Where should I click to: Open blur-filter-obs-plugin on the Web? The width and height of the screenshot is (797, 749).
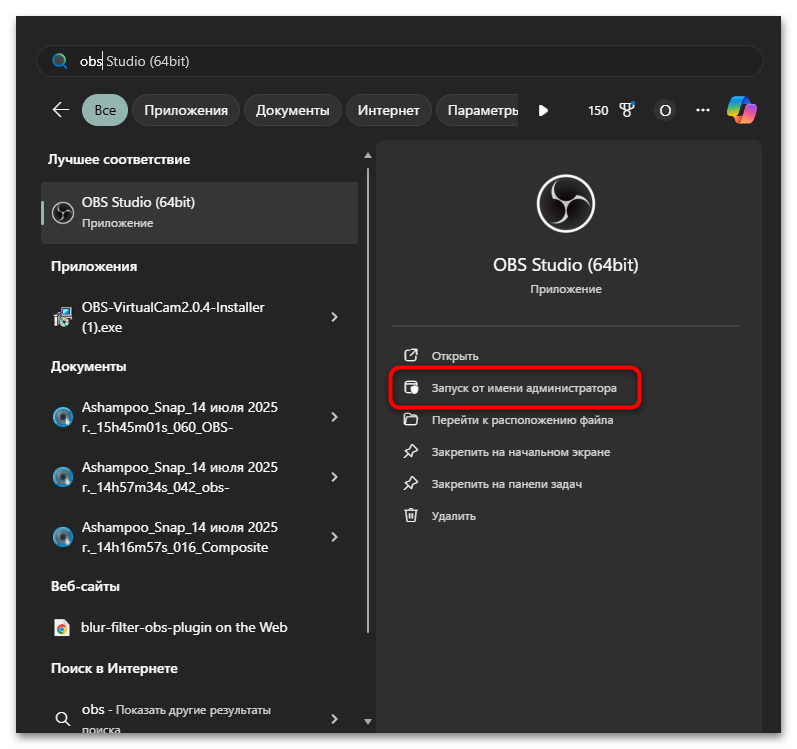coord(199,628)
